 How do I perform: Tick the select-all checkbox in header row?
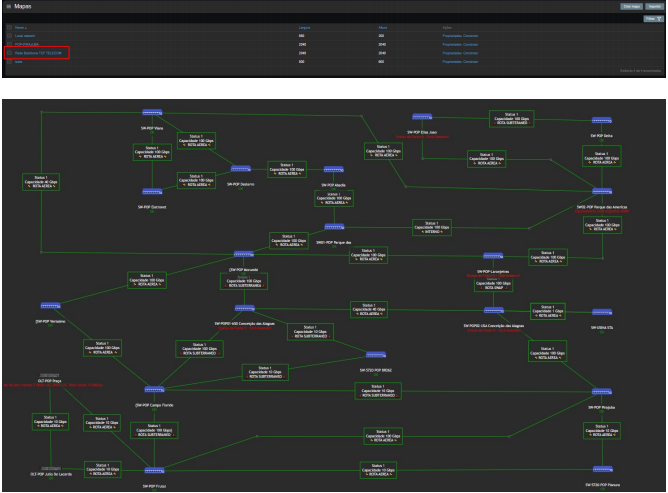[x=9, y=28]
